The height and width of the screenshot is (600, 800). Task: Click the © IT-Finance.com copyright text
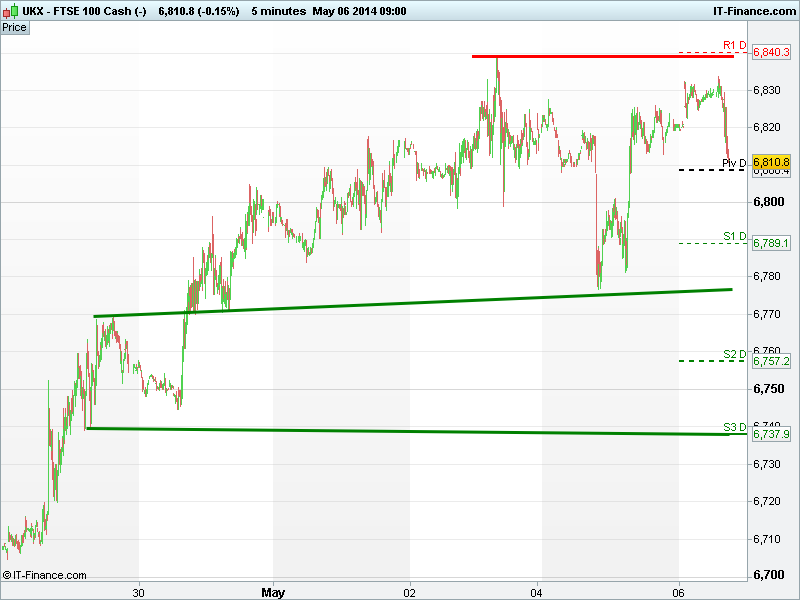[46, 575]
